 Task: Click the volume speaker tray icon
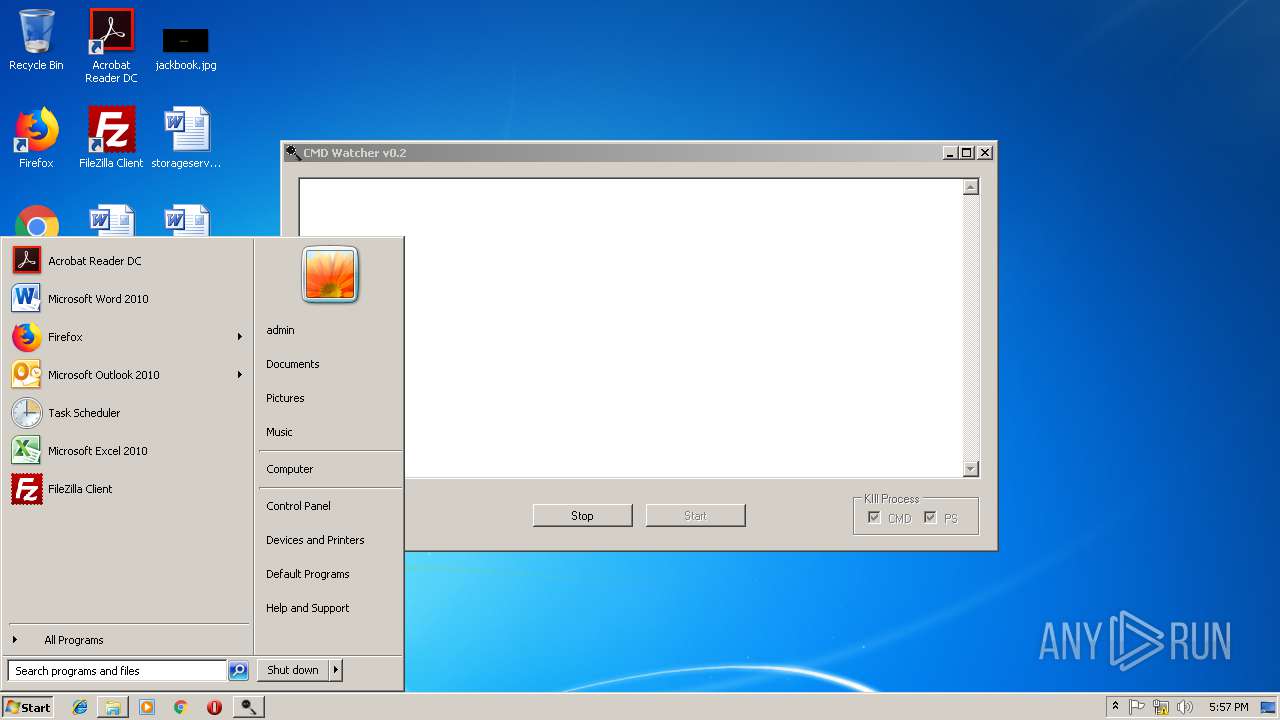tap(1185, 707)
